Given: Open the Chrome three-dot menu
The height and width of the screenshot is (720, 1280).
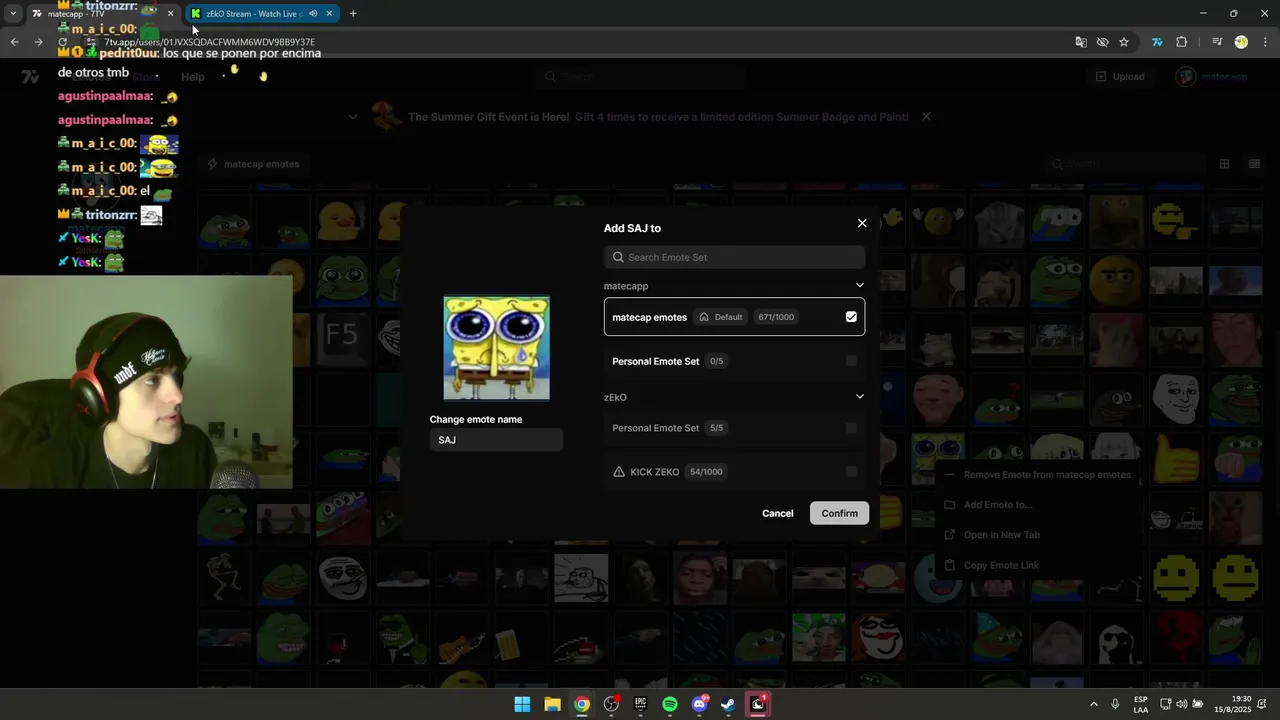Looking at the screenshot, I should (1265, 42).
